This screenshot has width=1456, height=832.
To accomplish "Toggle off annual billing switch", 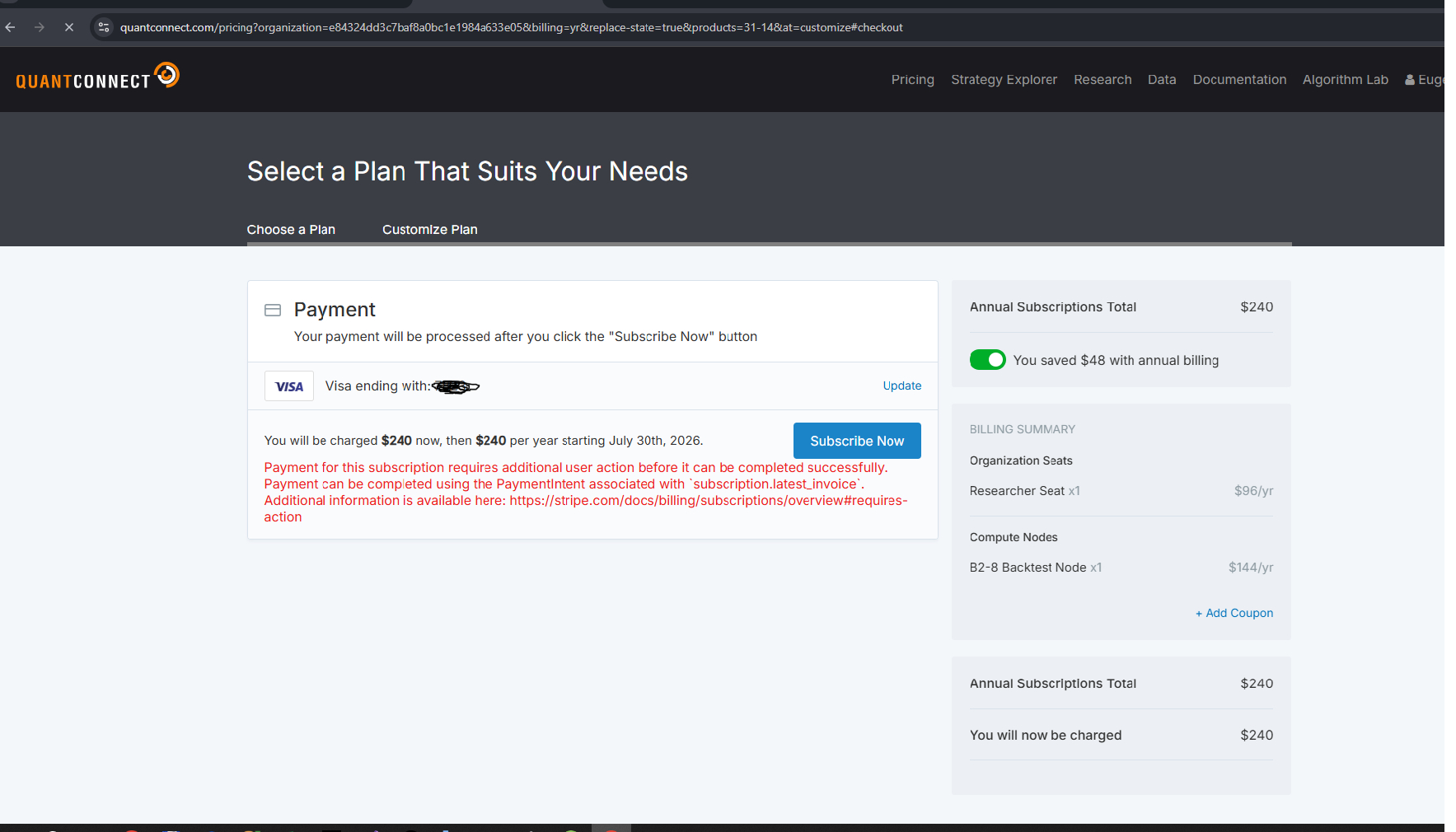I will [987, 360].
